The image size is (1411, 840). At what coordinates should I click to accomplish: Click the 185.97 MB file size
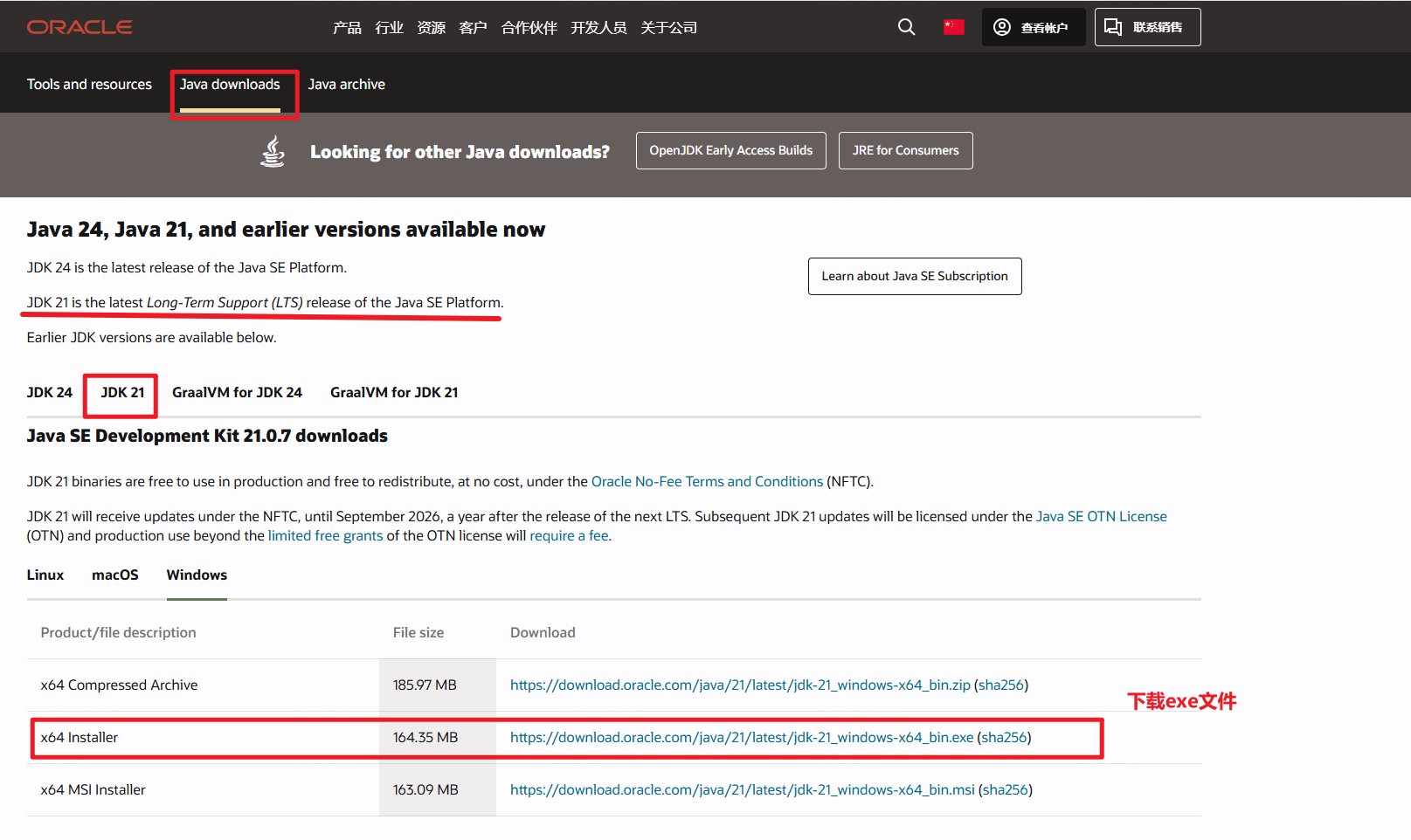425,685
